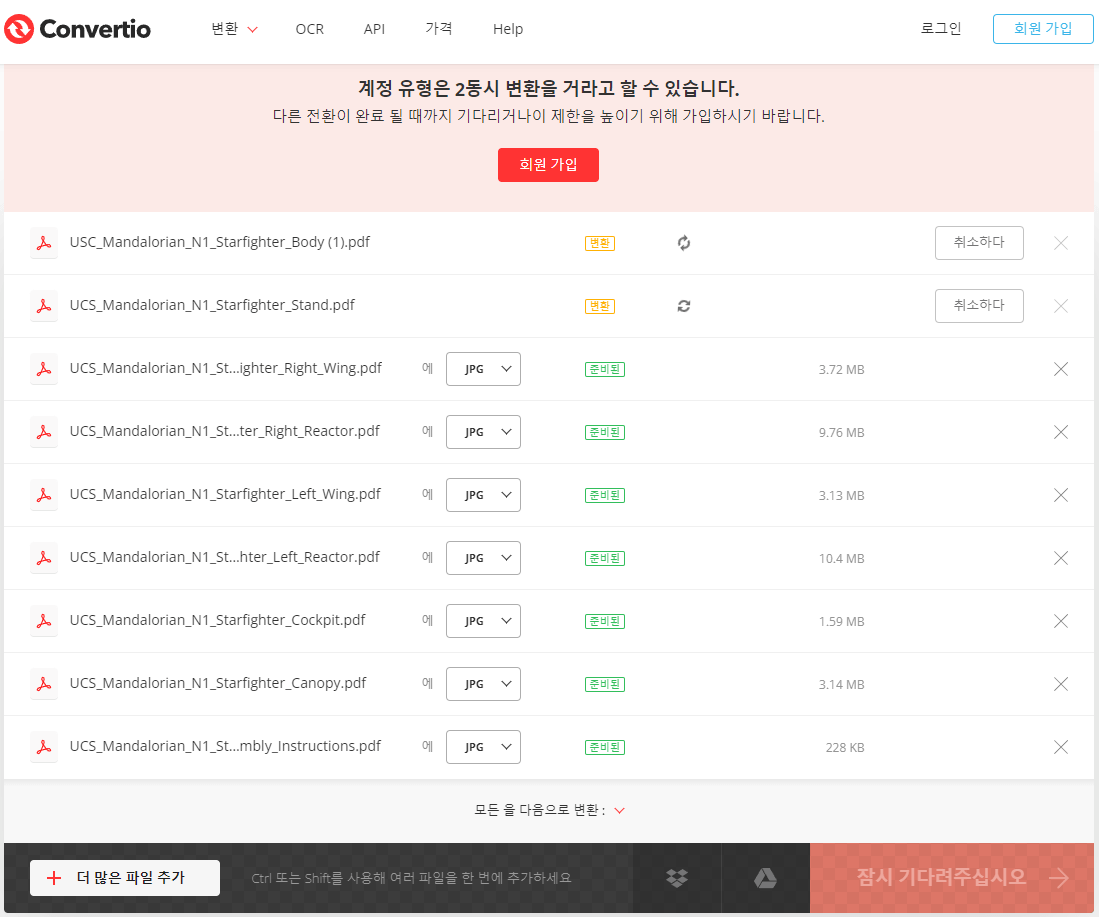The height and width of the screenshot is (917, 1099).
Task: Click the PDF icon beside Assembly_Instructions file
Action: pyautogui.click(x=44, y=746)
